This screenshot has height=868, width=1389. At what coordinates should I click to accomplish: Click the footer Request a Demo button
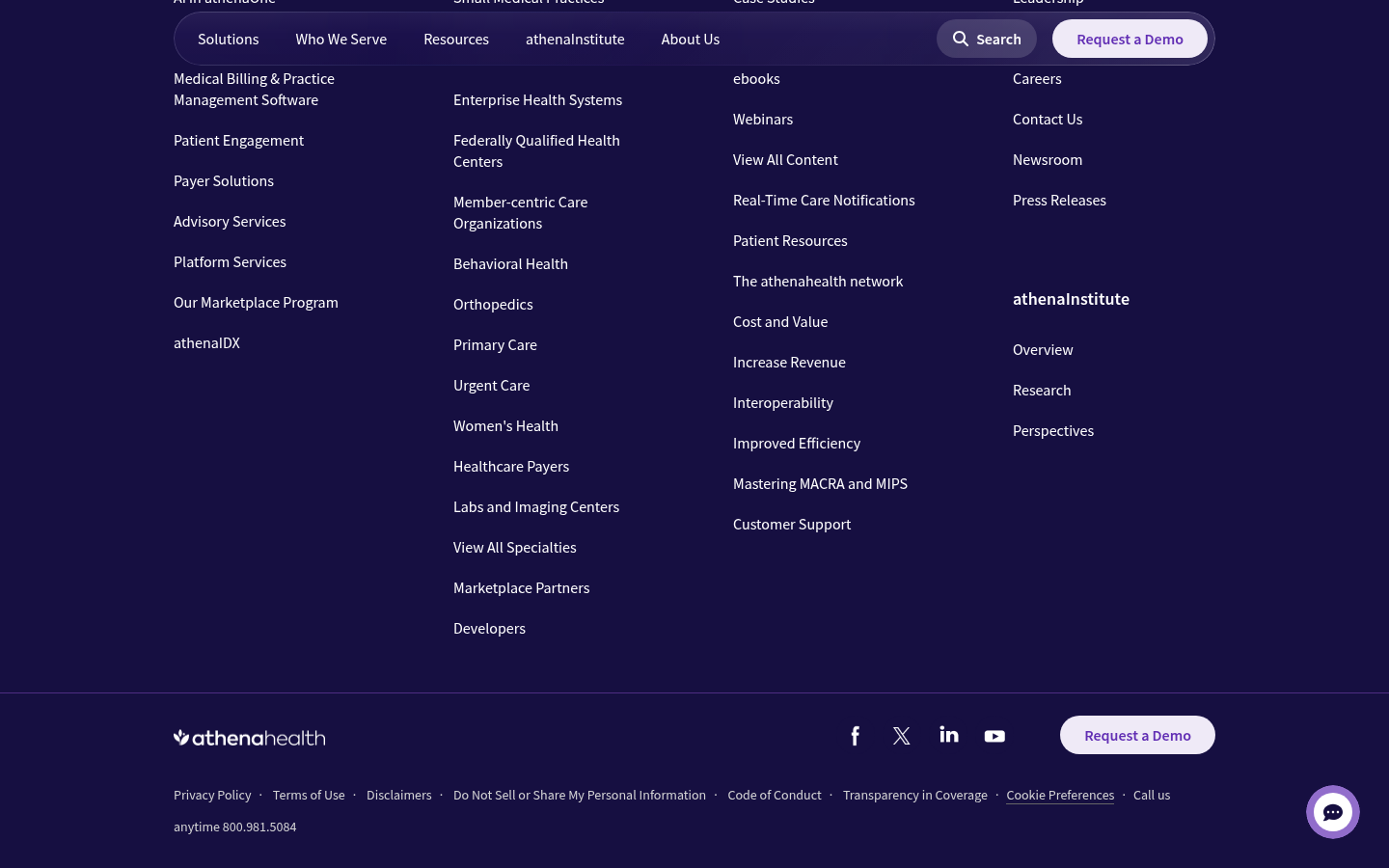[x=1137, y=735]
